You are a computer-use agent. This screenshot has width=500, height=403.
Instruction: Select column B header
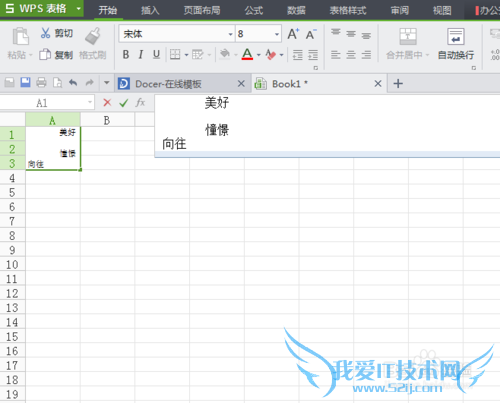(107, 120)
